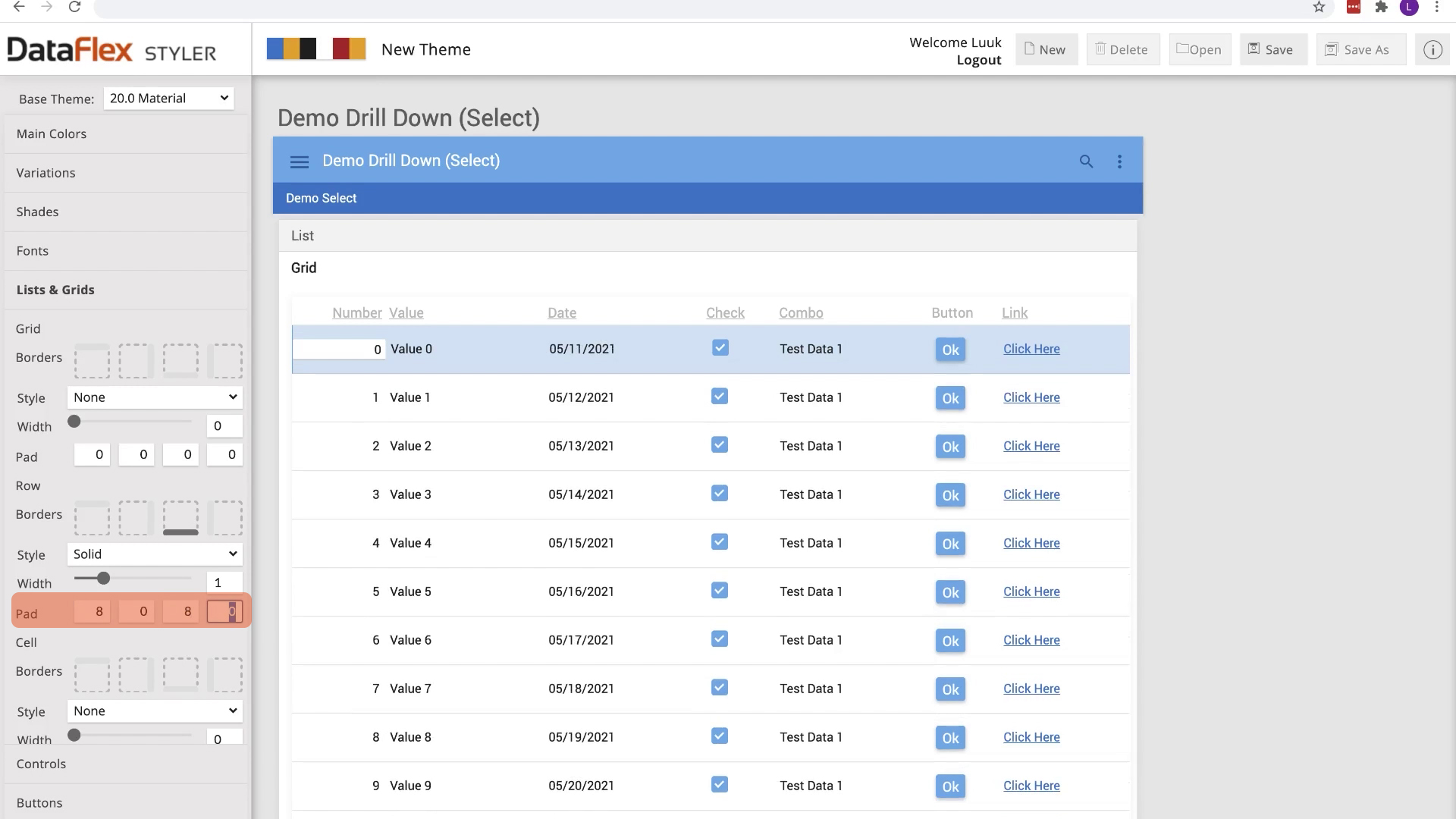Open the Base Theme dropdown

click(168, 99)
